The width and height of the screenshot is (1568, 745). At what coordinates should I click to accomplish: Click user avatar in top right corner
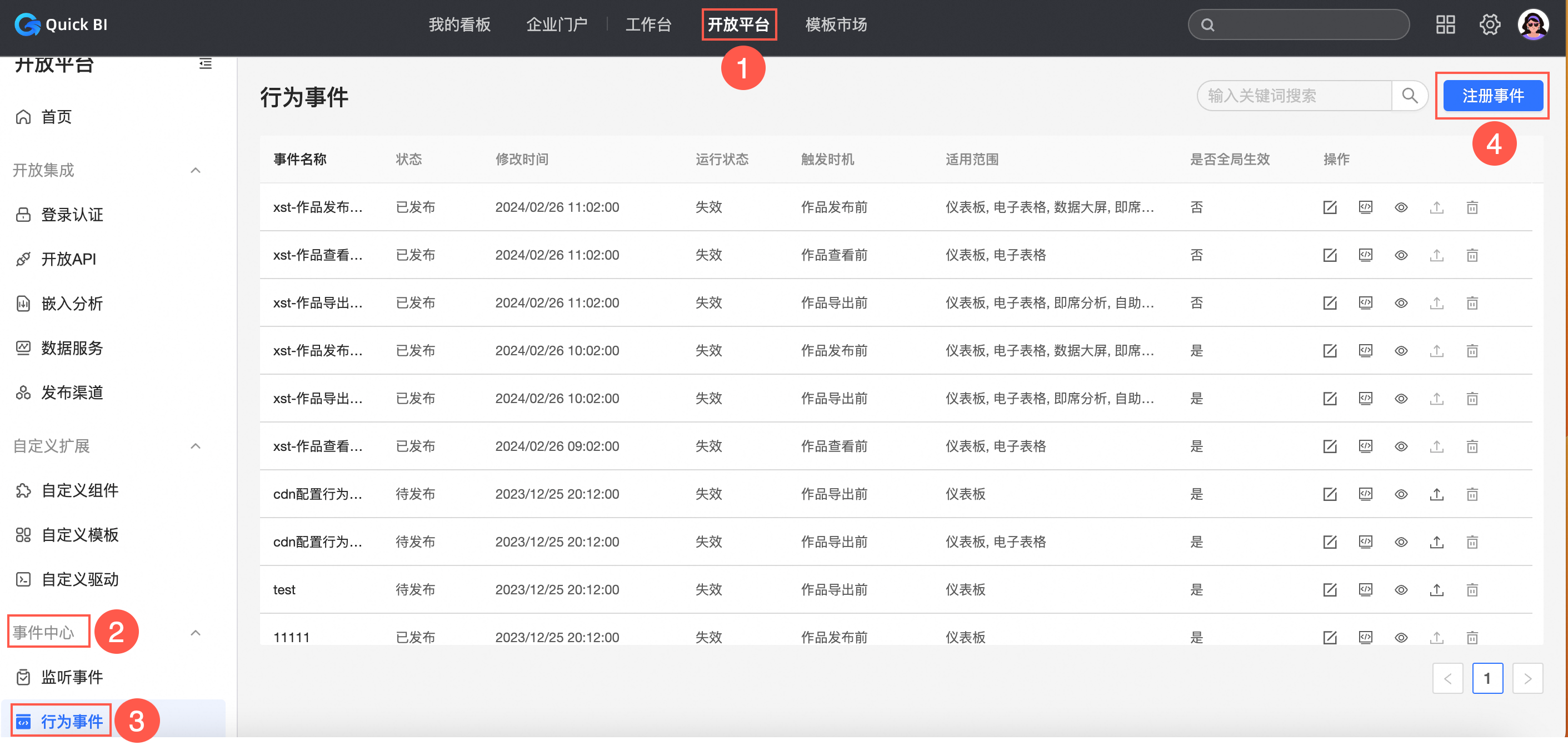coord(1534,24)
